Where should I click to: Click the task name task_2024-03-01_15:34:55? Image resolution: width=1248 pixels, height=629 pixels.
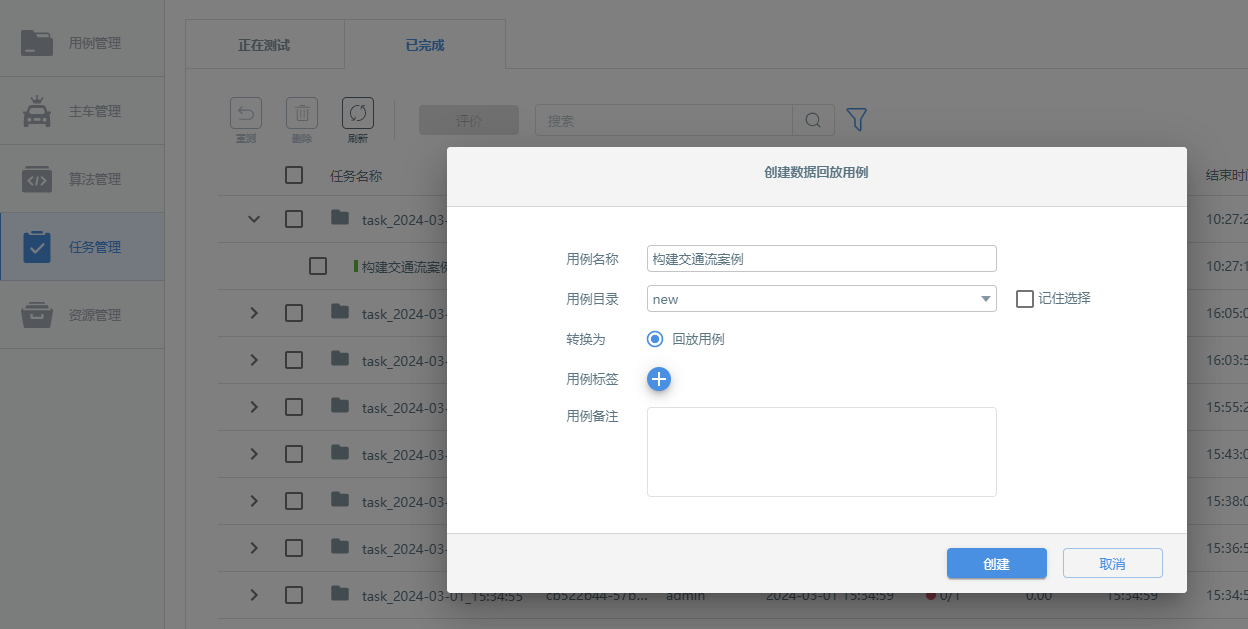pos(442,596)
